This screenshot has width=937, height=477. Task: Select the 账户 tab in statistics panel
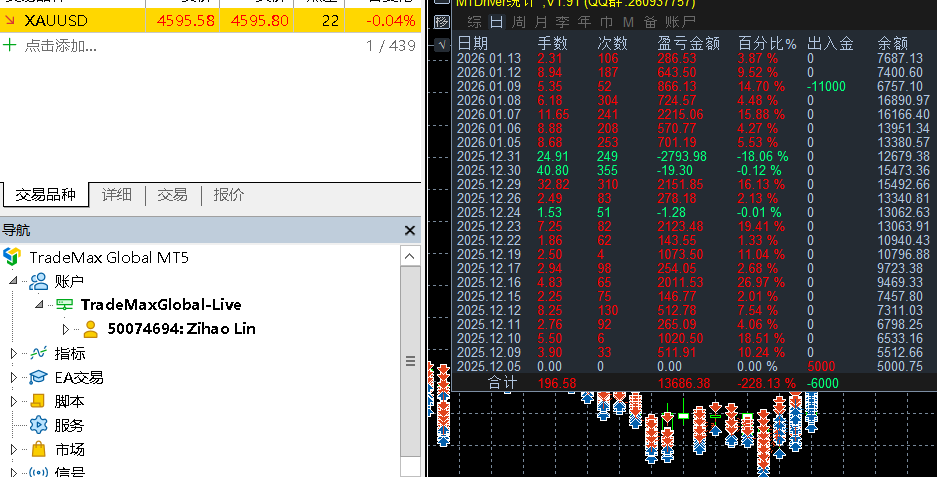(x=680, y=22)
